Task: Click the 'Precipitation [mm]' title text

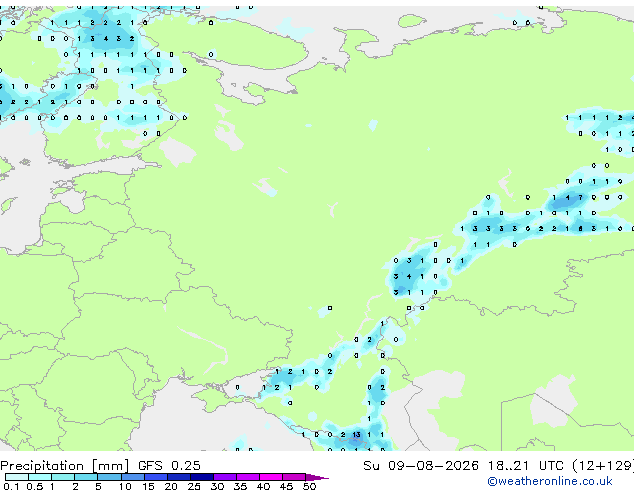Action: click(64, 466)
